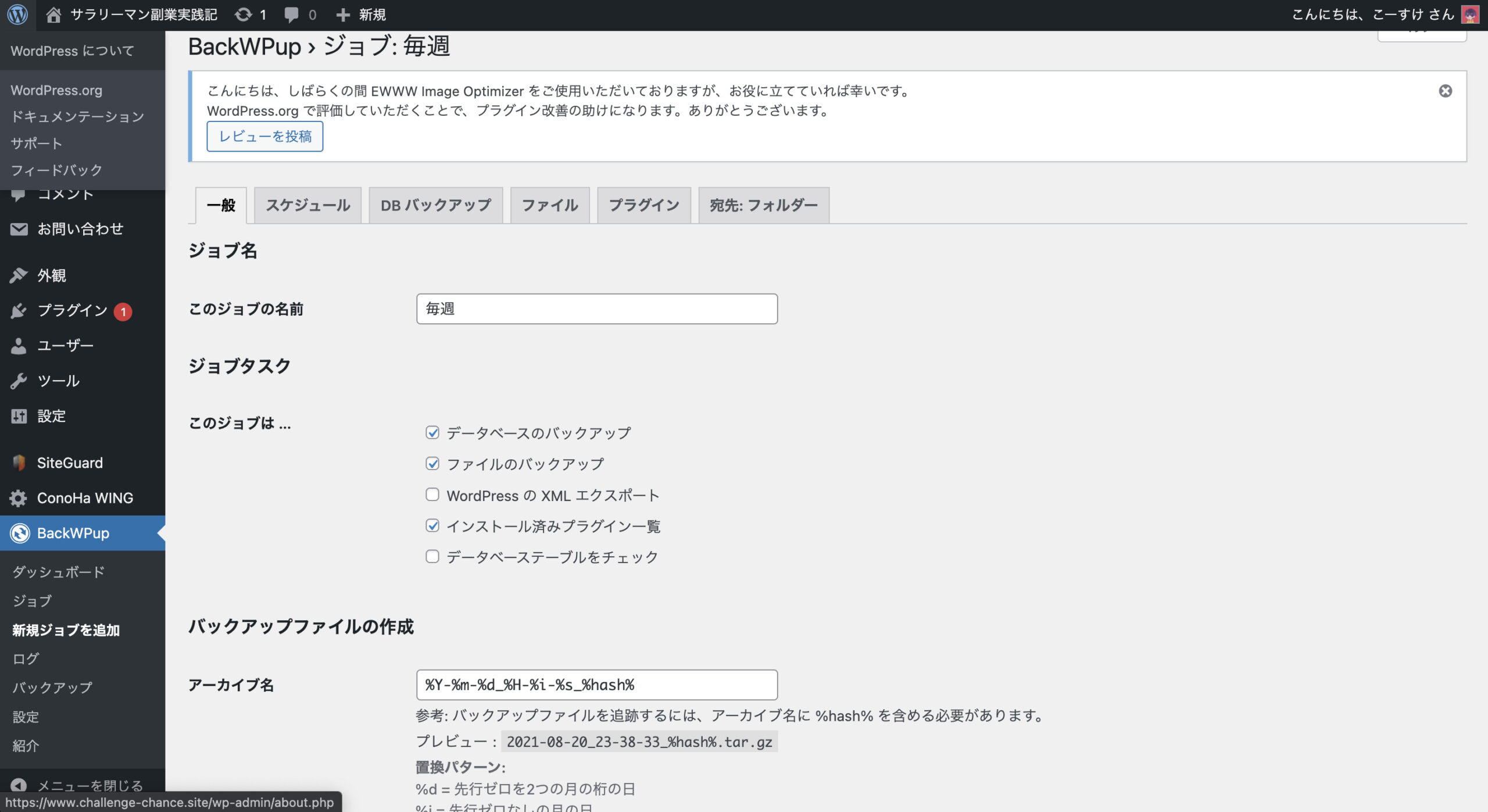The width and height of the screenshot is (1488, 812).
Task: Open the comments bubble icon in toolbar
Action: (291, 15)
